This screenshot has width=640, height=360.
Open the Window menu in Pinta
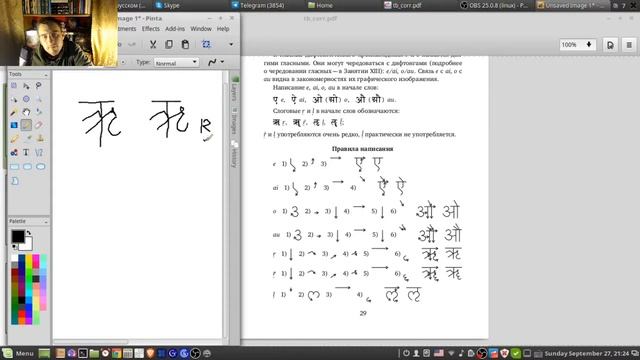coord(201,29)
